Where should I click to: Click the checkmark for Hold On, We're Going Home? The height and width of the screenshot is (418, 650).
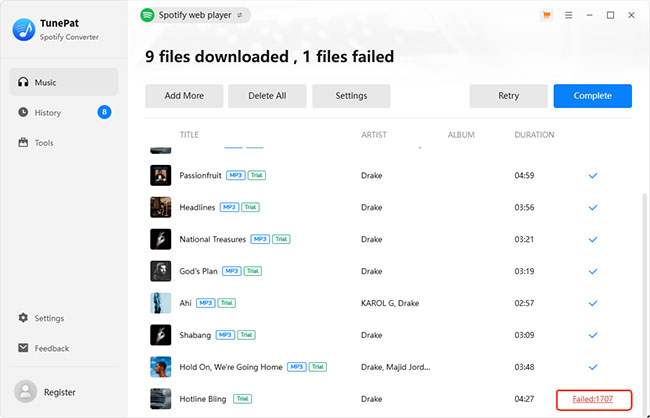pos(593,367)
